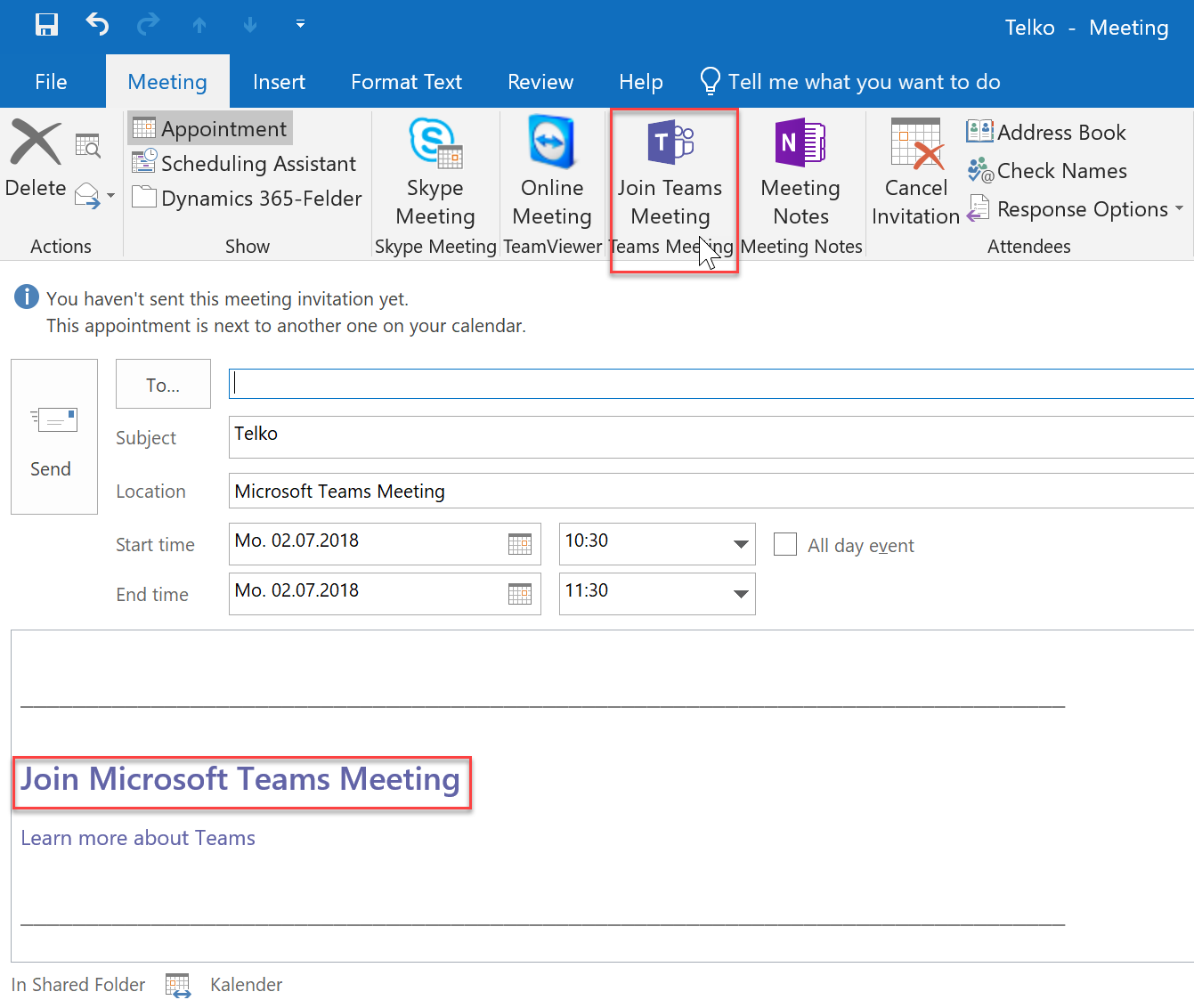Focus the To recipients field
The width and height of the screenshot is (1194, 1008).
coord(711,384)
